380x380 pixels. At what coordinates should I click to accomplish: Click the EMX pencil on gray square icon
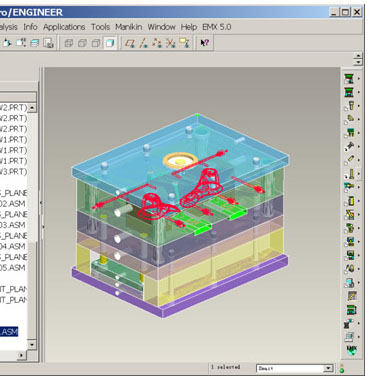click(352, 296)
